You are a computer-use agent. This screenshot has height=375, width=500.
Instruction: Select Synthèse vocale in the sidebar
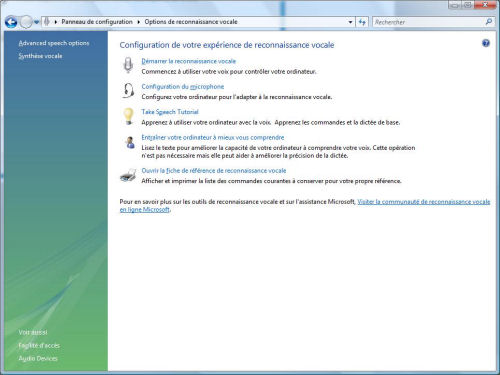40,56
